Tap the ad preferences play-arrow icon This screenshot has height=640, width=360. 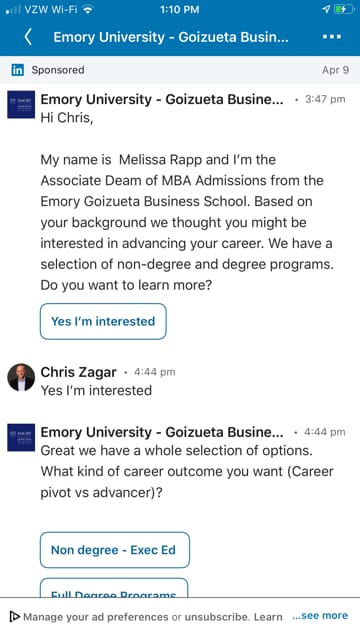coord(15,616)
